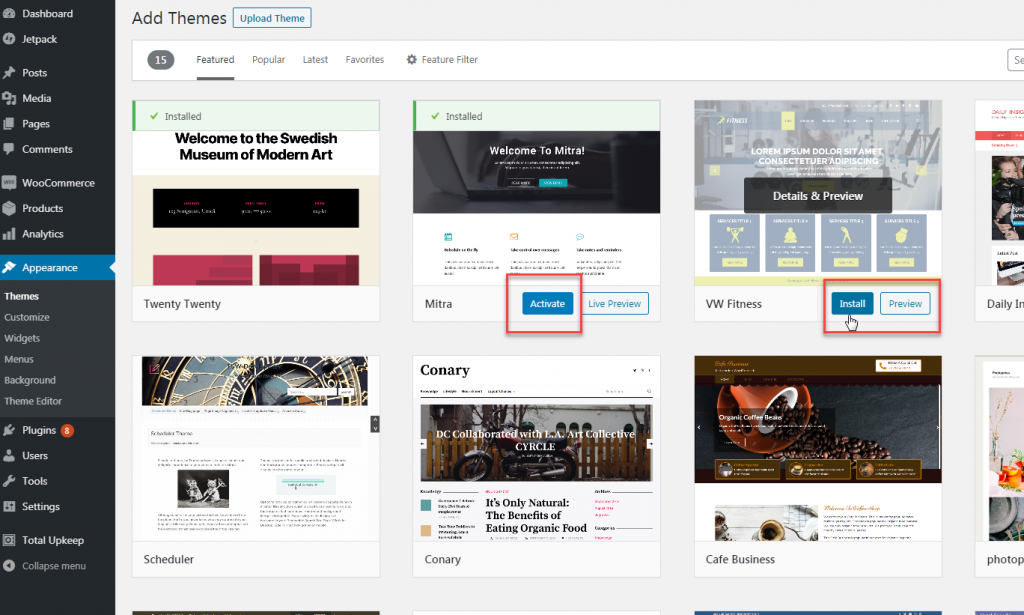The image size is (1024, 615).
Task: Switch to the Popular tab
Action: pos(268,59)
